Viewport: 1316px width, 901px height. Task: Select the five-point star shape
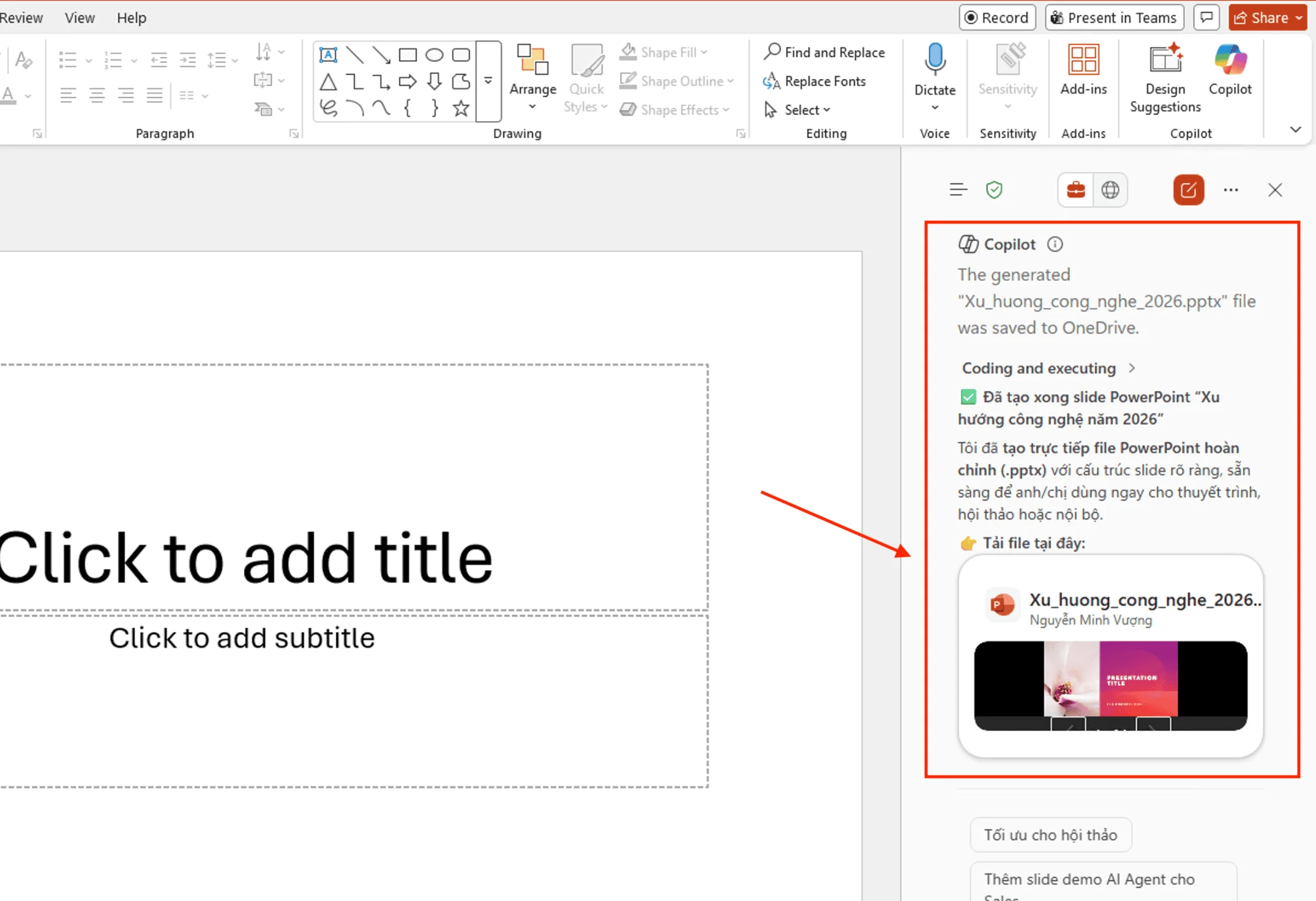coord(461,109)
